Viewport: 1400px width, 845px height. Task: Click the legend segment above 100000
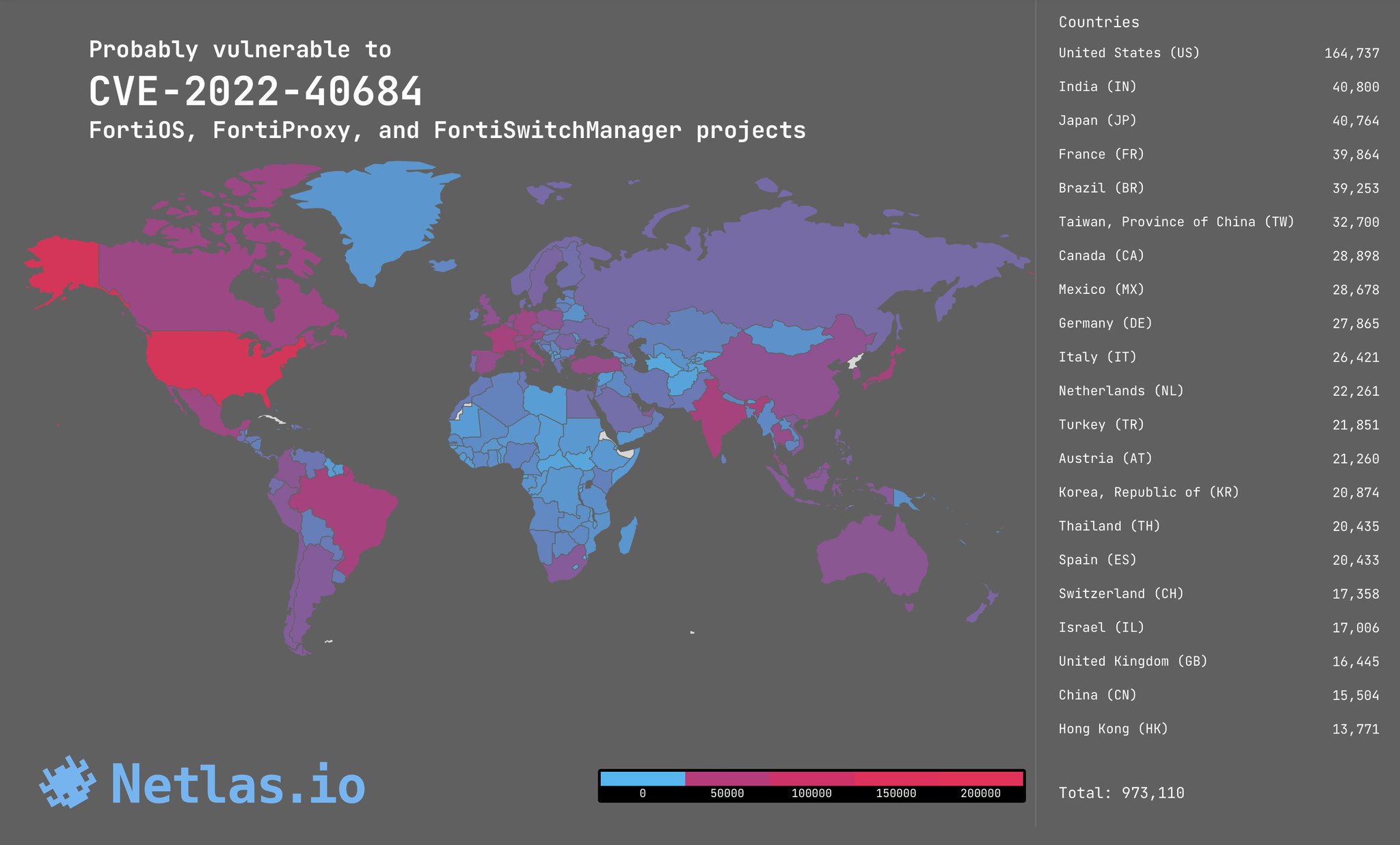pos(811,779)
